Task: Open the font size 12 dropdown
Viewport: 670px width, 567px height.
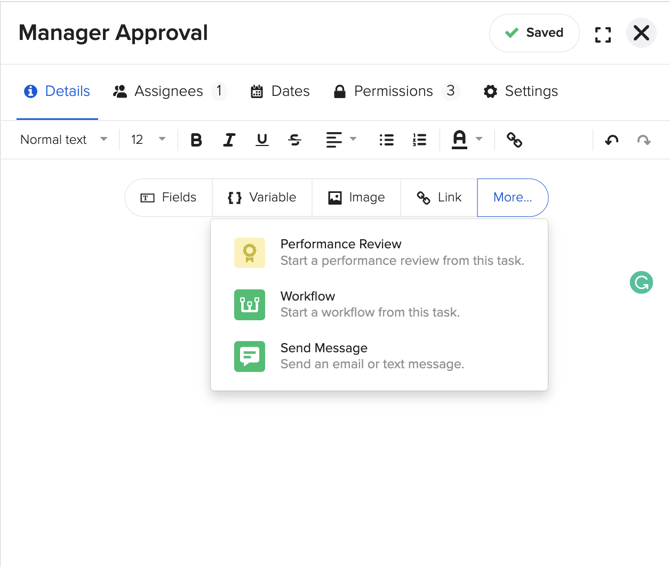Action: coord(148,140)
